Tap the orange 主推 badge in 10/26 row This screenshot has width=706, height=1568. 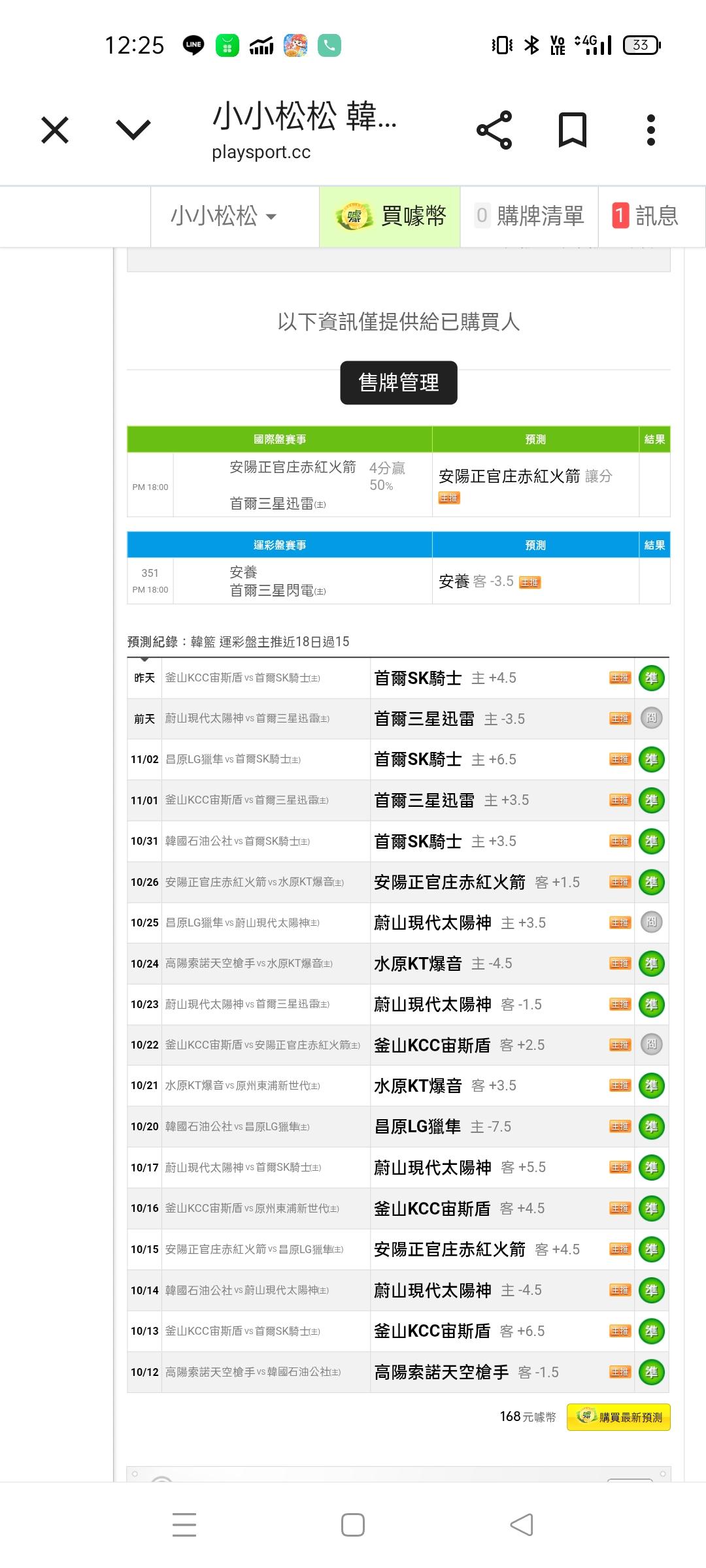pyautogui.click(x=620, y=882)
